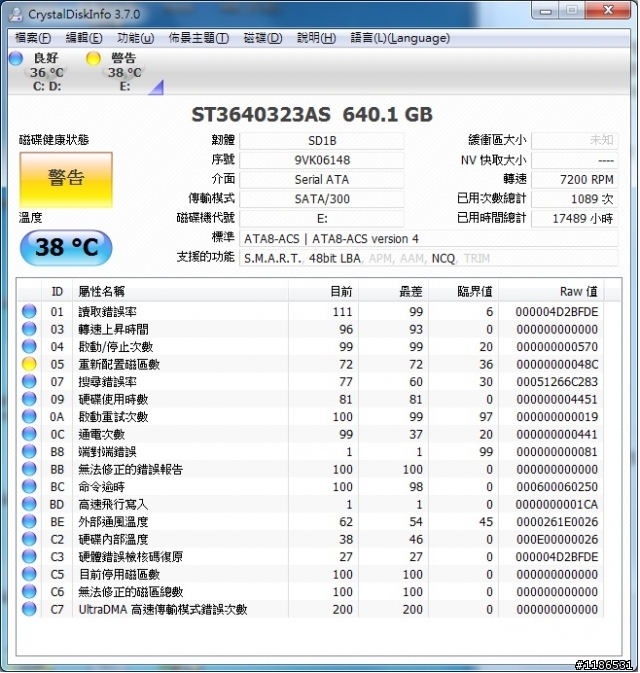Click status icon of row C2 硬碟內部溫度
640x673 pixels.
(29, 539)
